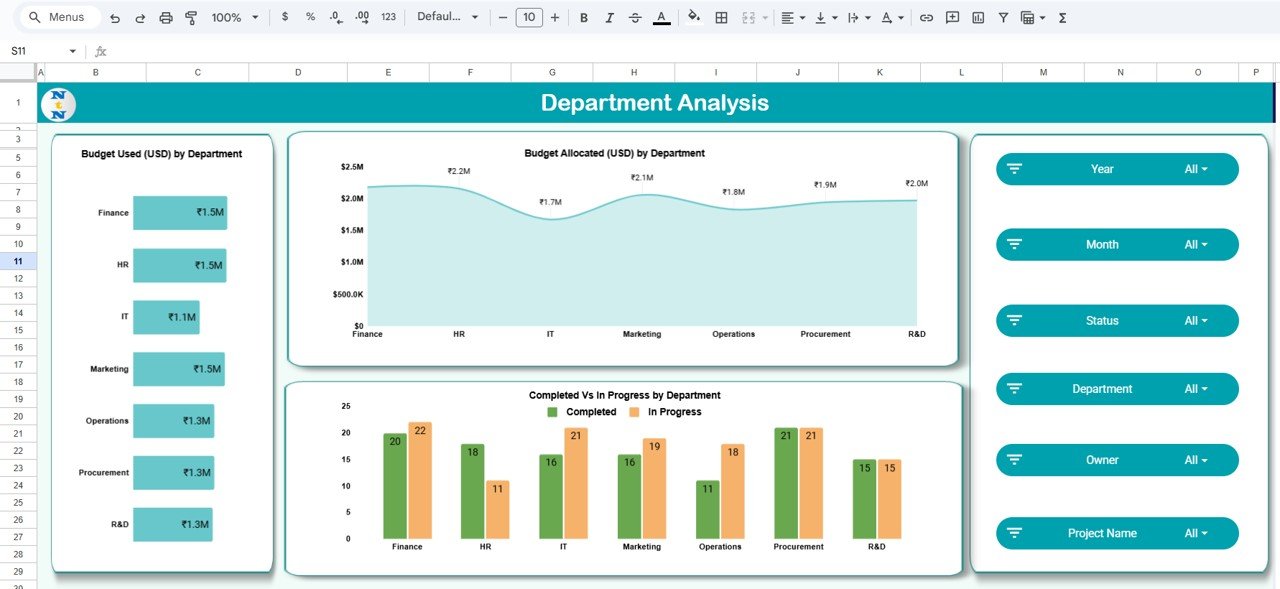
Task: Print the spreadsheet using the printer icon
Action: click(x=166, y=17)
